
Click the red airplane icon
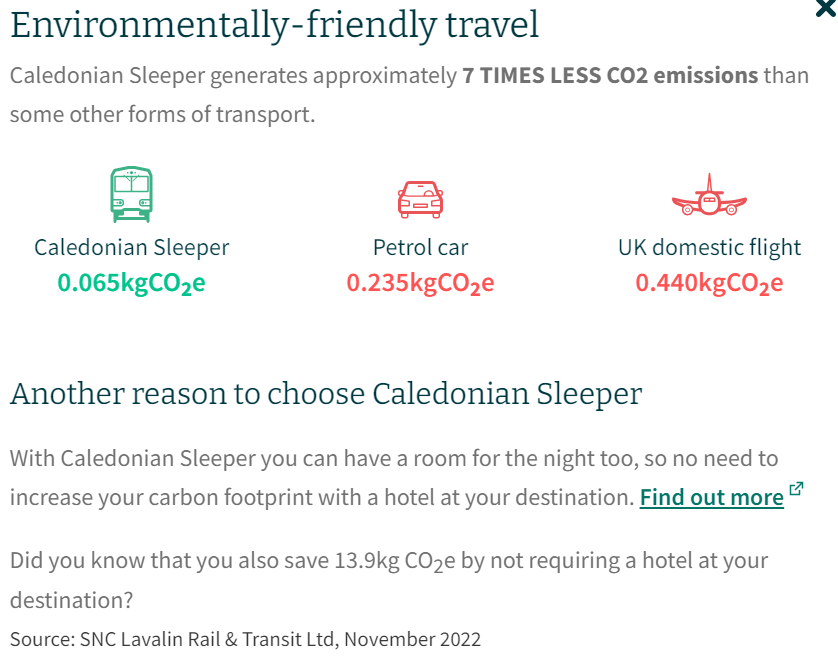point(709,197)
